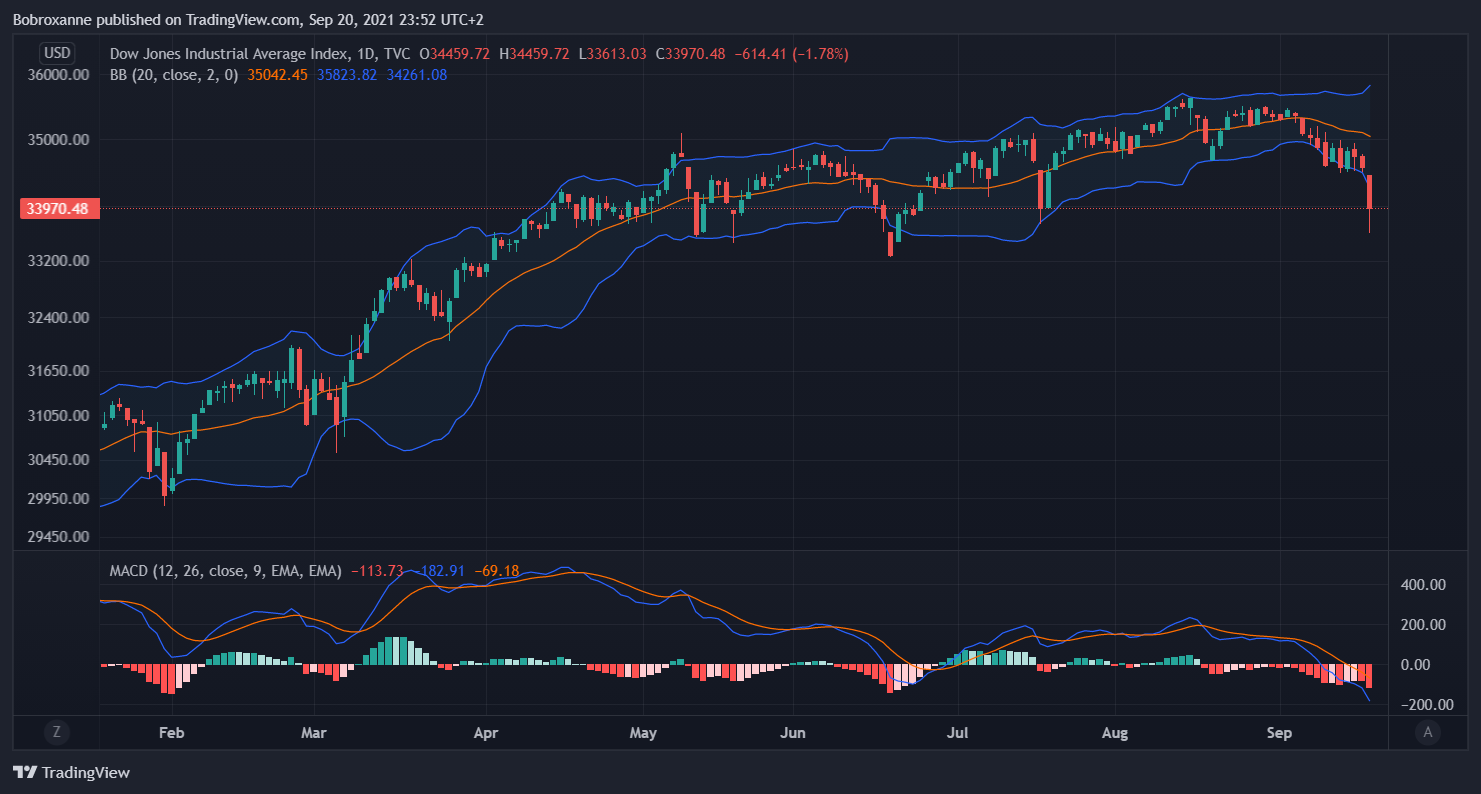
Task: Click the low value L33613.03
Action: (612, 53)
